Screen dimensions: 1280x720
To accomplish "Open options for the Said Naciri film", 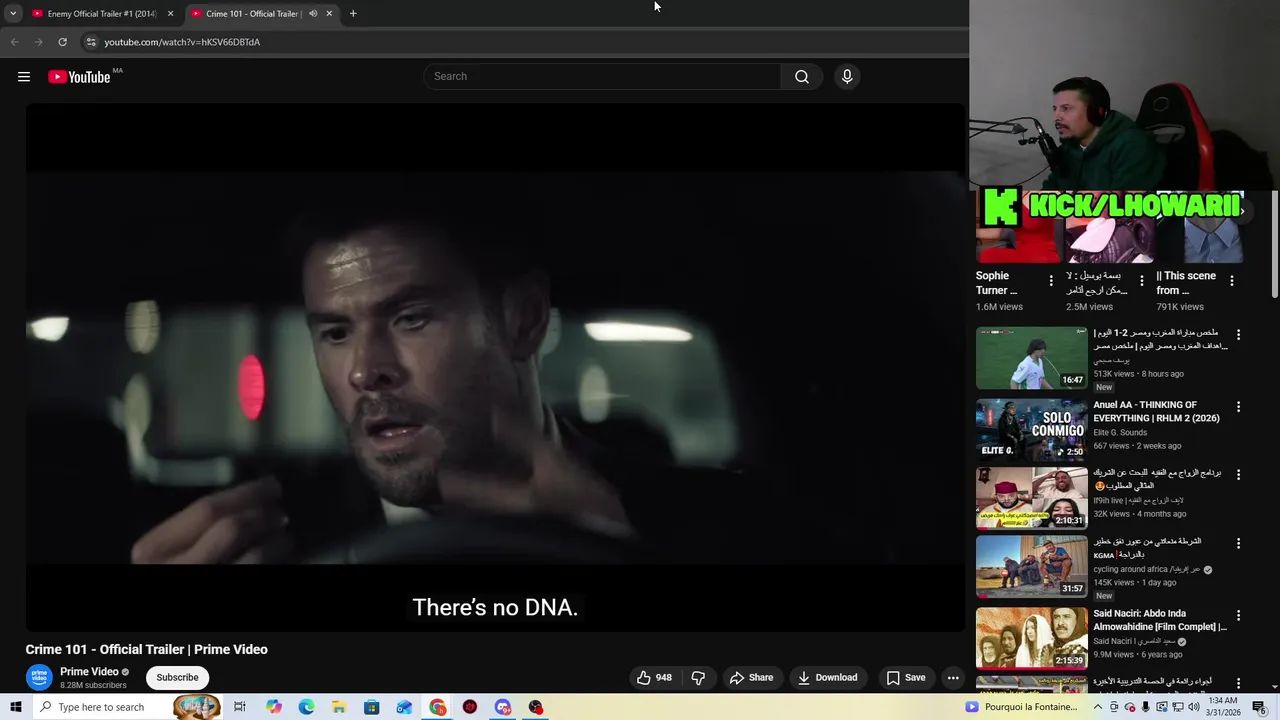I will (1239, 615).
